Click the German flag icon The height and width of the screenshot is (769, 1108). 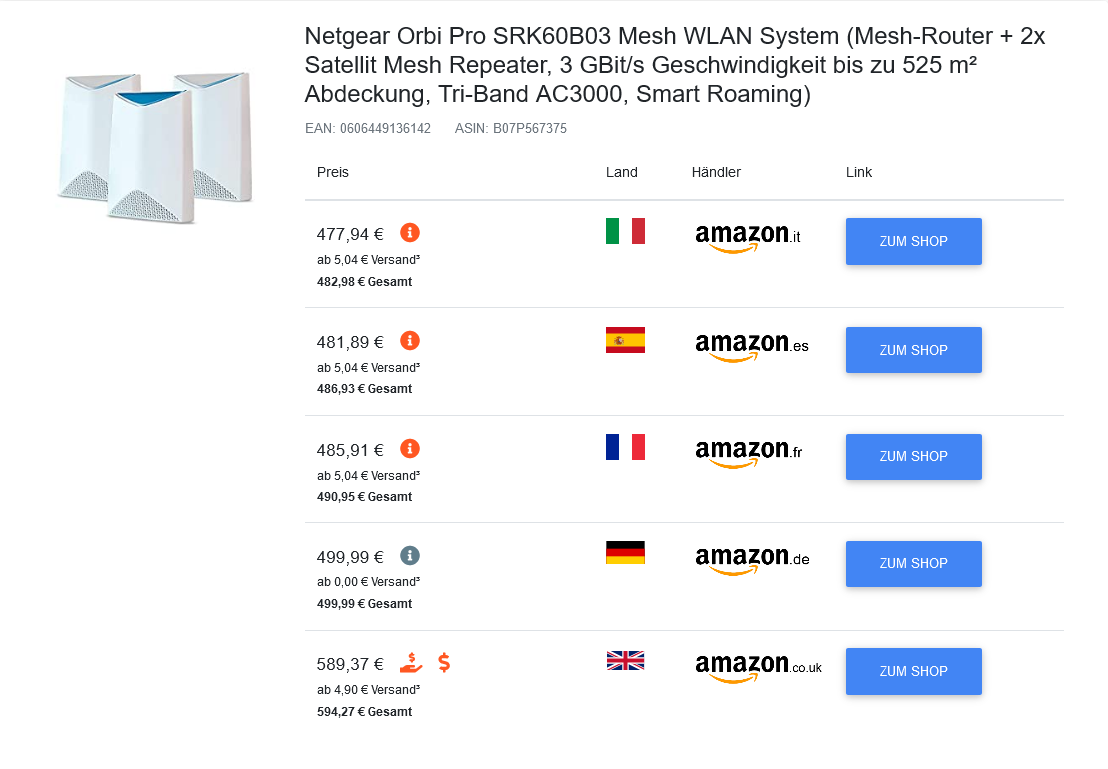(625, 553)
